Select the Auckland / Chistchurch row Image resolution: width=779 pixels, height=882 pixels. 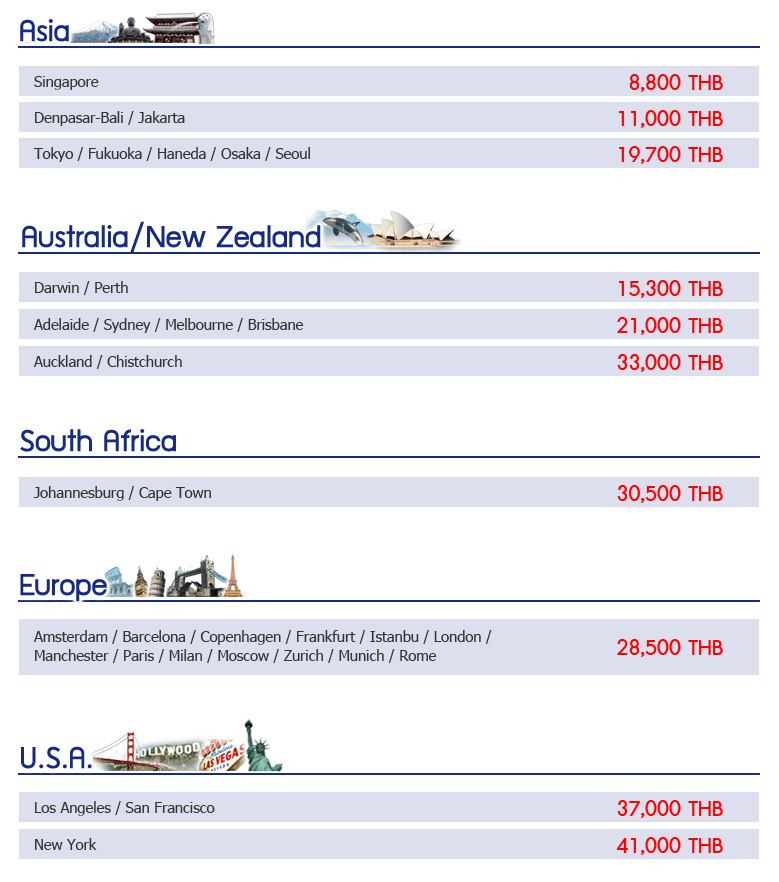(x=388, y=362)
